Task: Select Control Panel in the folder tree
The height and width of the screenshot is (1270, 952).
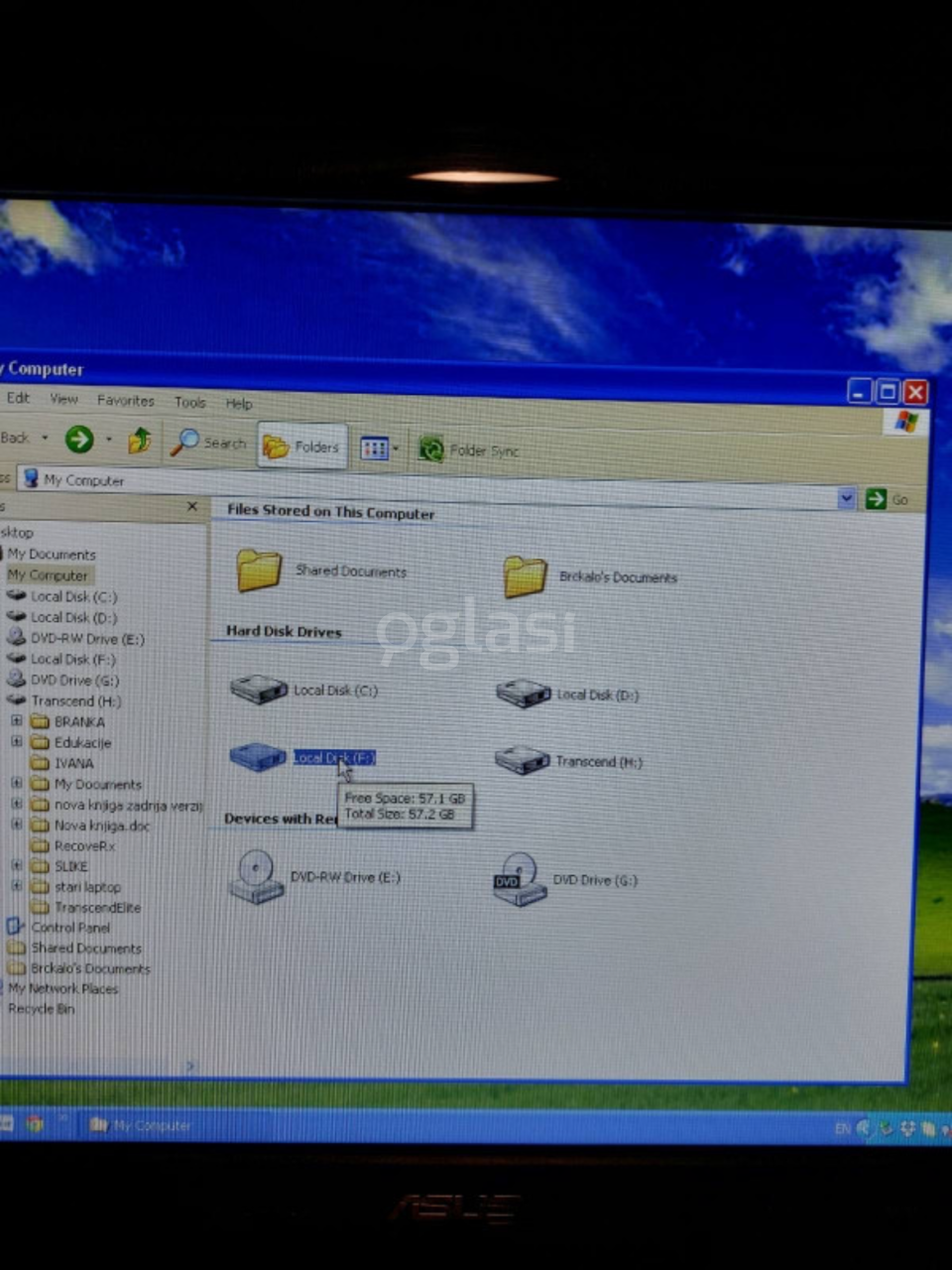Action: click(69, 928)
